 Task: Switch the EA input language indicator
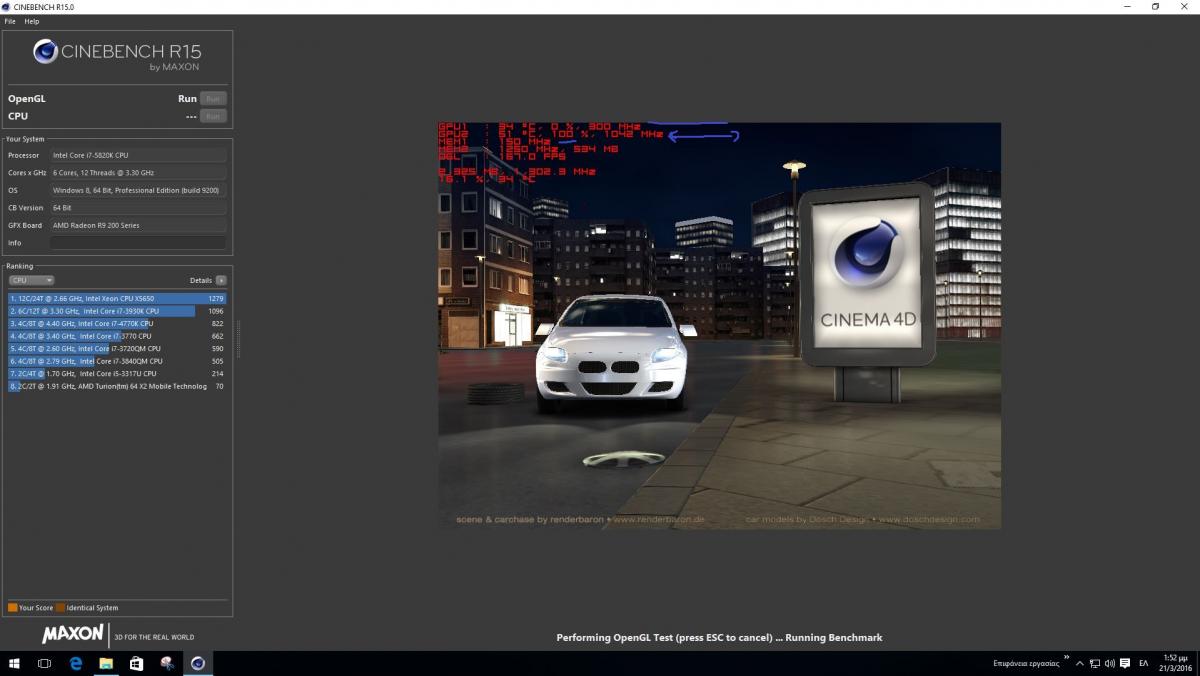pos(1144,663)
